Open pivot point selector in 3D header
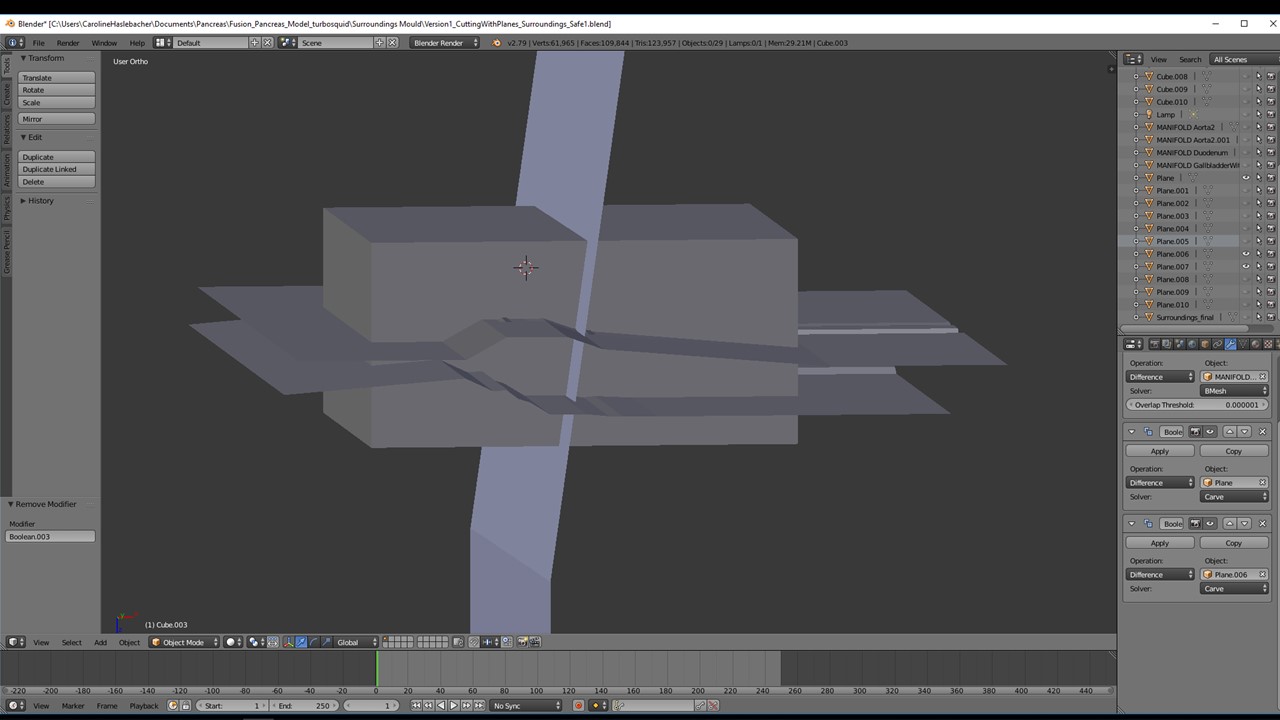The height and width of the screenshot is (720, 1280). click(255, 642)
